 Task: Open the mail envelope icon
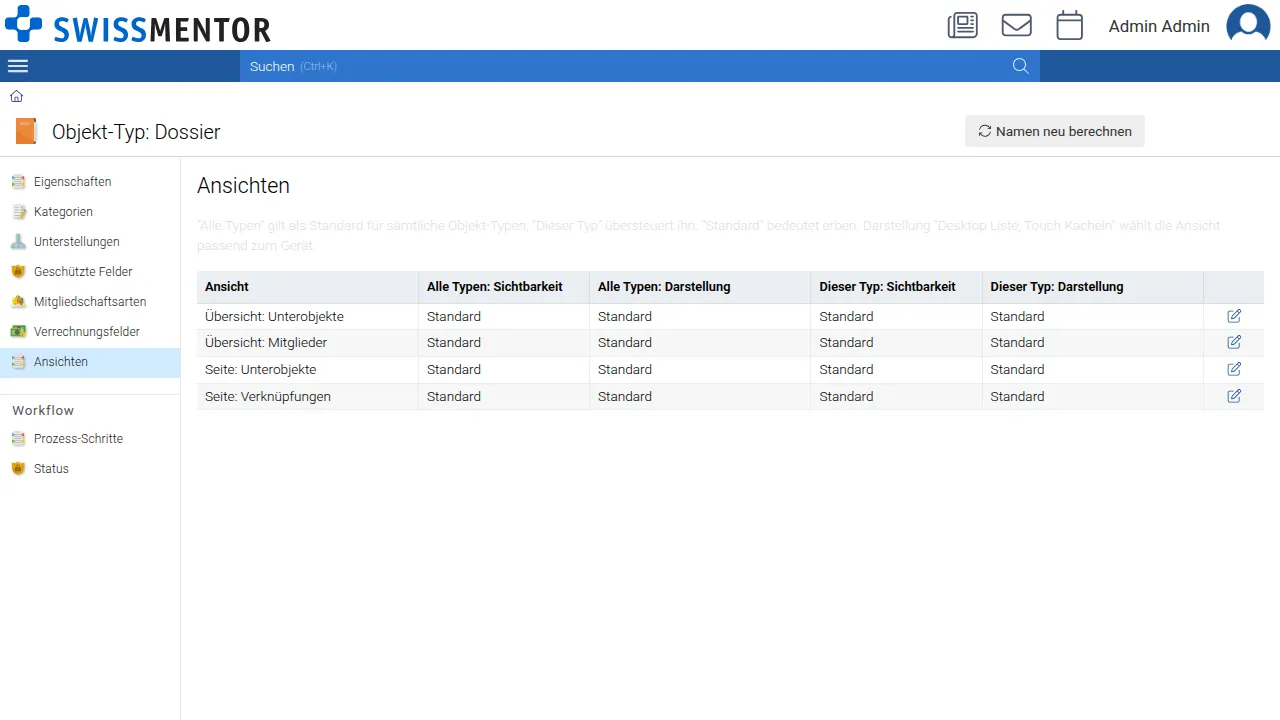click(x=1017, y=25)
